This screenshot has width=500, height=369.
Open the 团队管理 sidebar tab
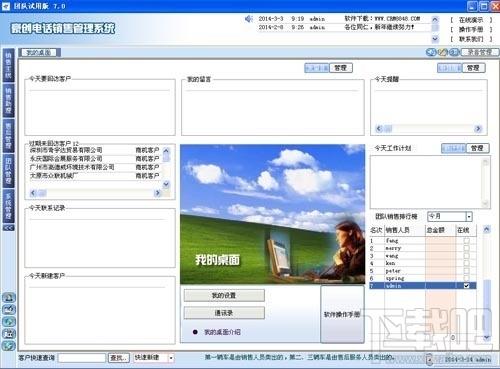tap(8, 170)
